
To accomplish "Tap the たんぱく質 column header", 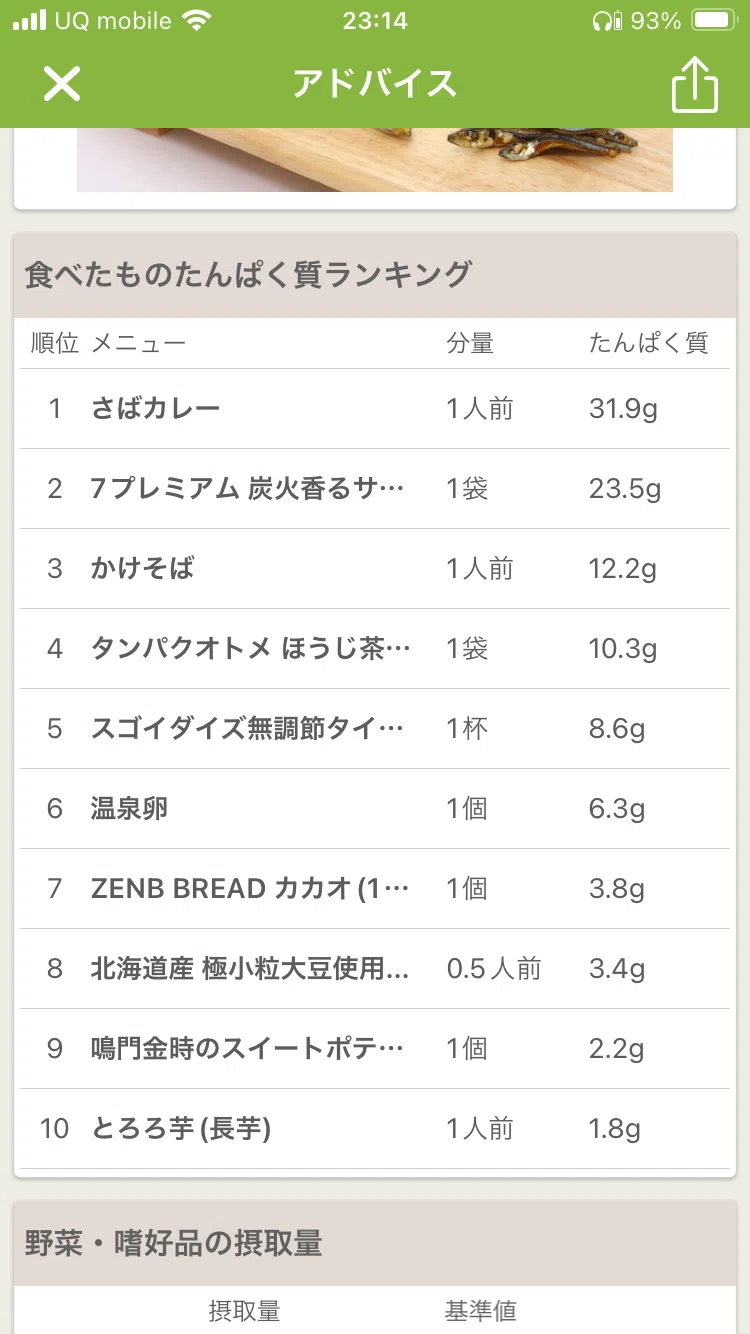I will (x=648, y=344).
